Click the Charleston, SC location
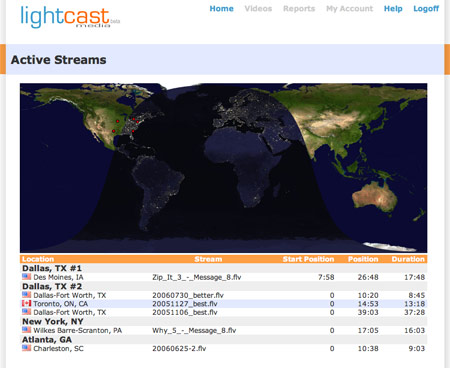This screenshot has width=450, height=368. pyautogui.click(x=58, y=348)
